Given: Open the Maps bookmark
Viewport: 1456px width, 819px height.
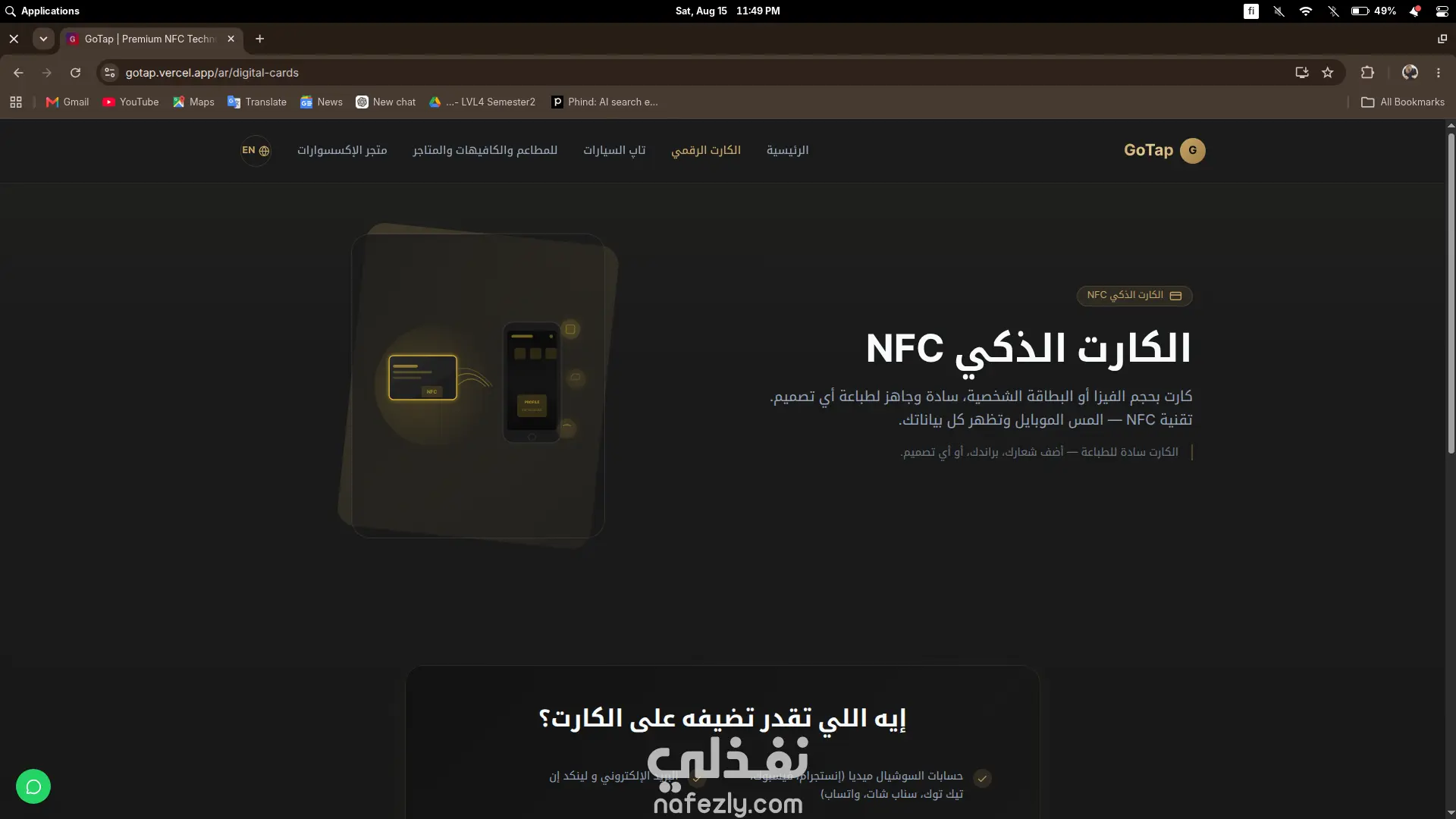Looking at the screenshot, I should [193, 102].
